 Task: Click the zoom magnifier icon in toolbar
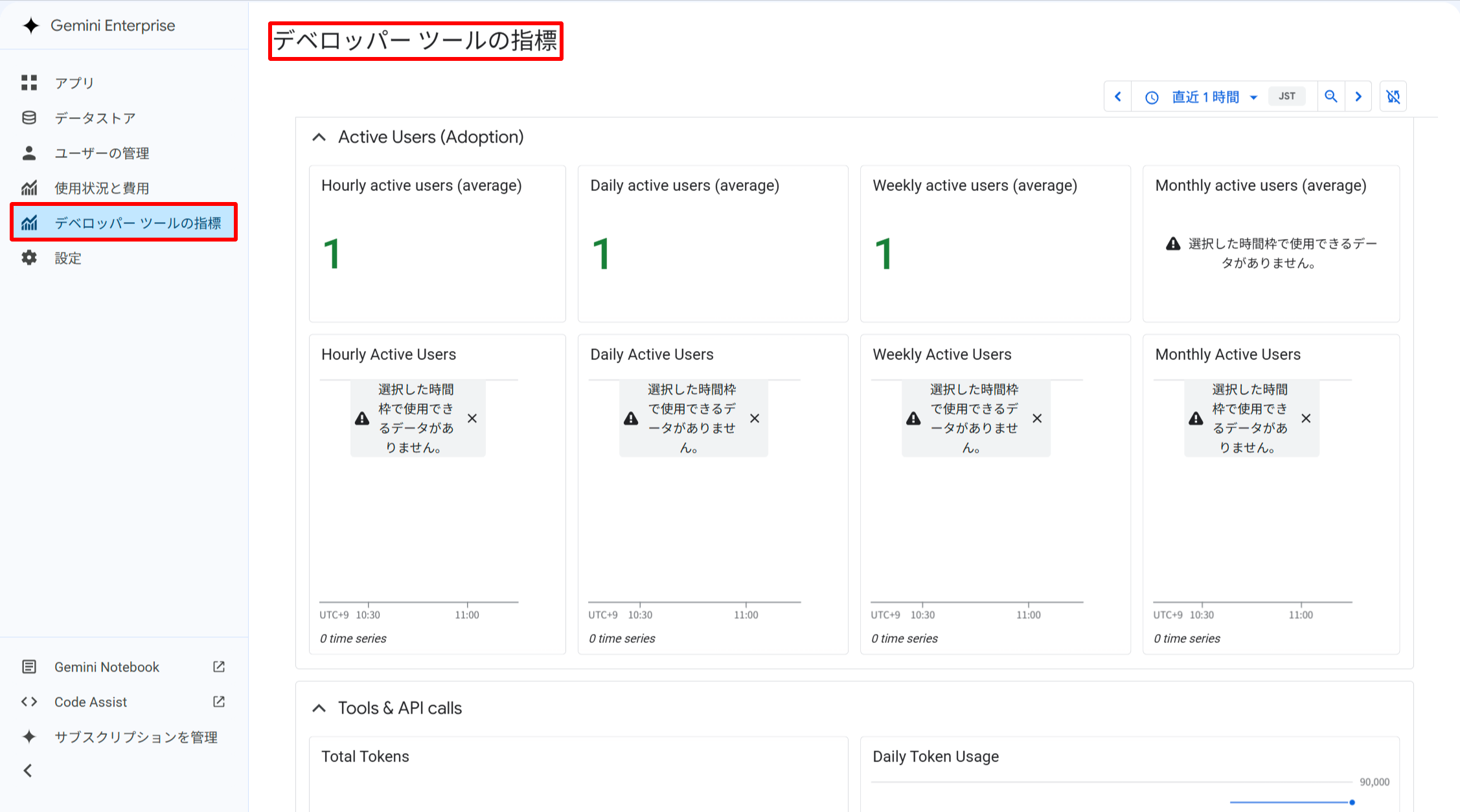tap(1331, 96)
